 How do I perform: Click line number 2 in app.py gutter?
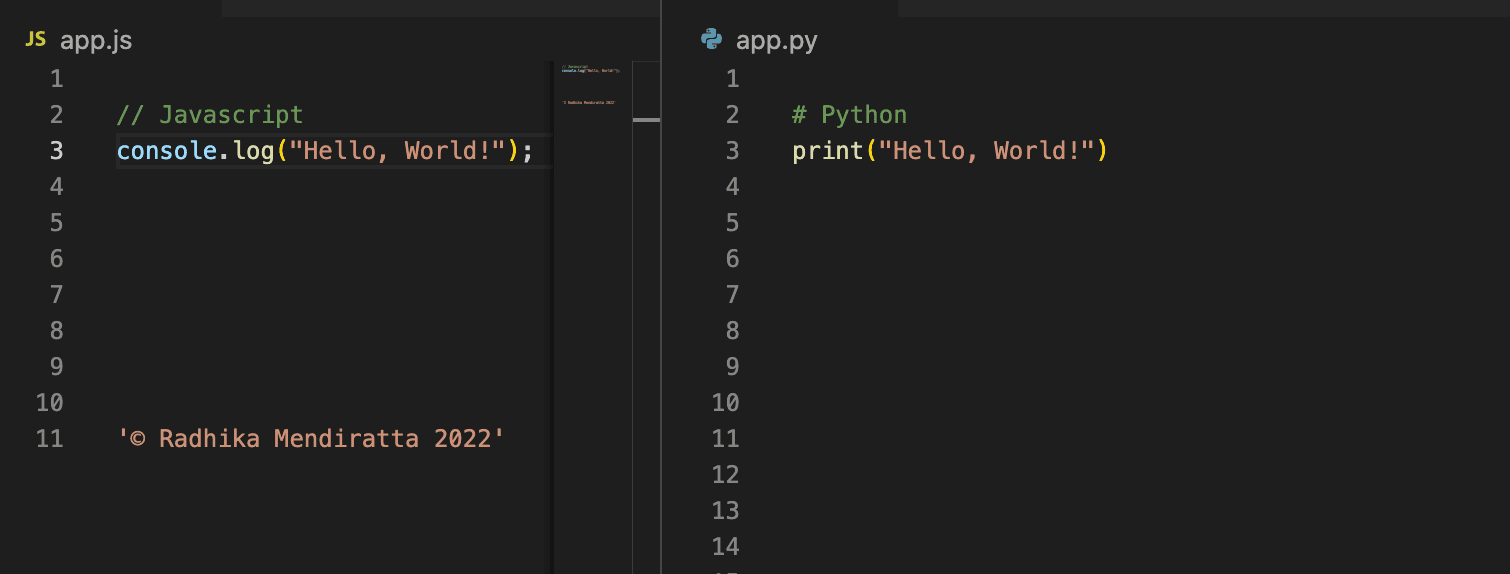click(x=732, y=115)
